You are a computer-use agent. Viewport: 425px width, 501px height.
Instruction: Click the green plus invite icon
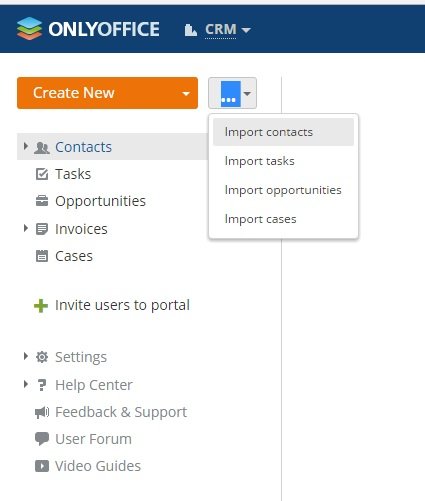[x=41, y=306]
